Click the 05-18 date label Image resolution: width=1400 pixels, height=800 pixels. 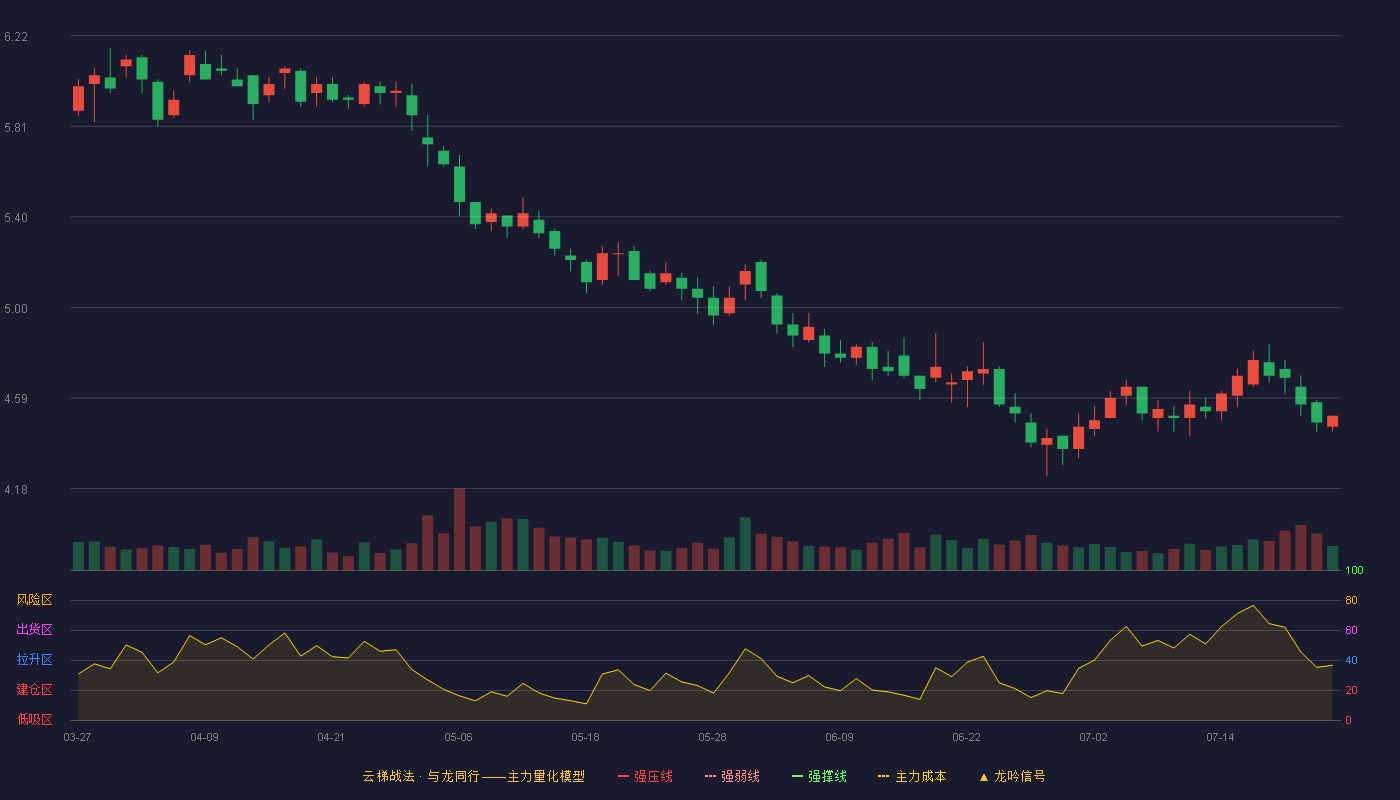pos(585,737)
